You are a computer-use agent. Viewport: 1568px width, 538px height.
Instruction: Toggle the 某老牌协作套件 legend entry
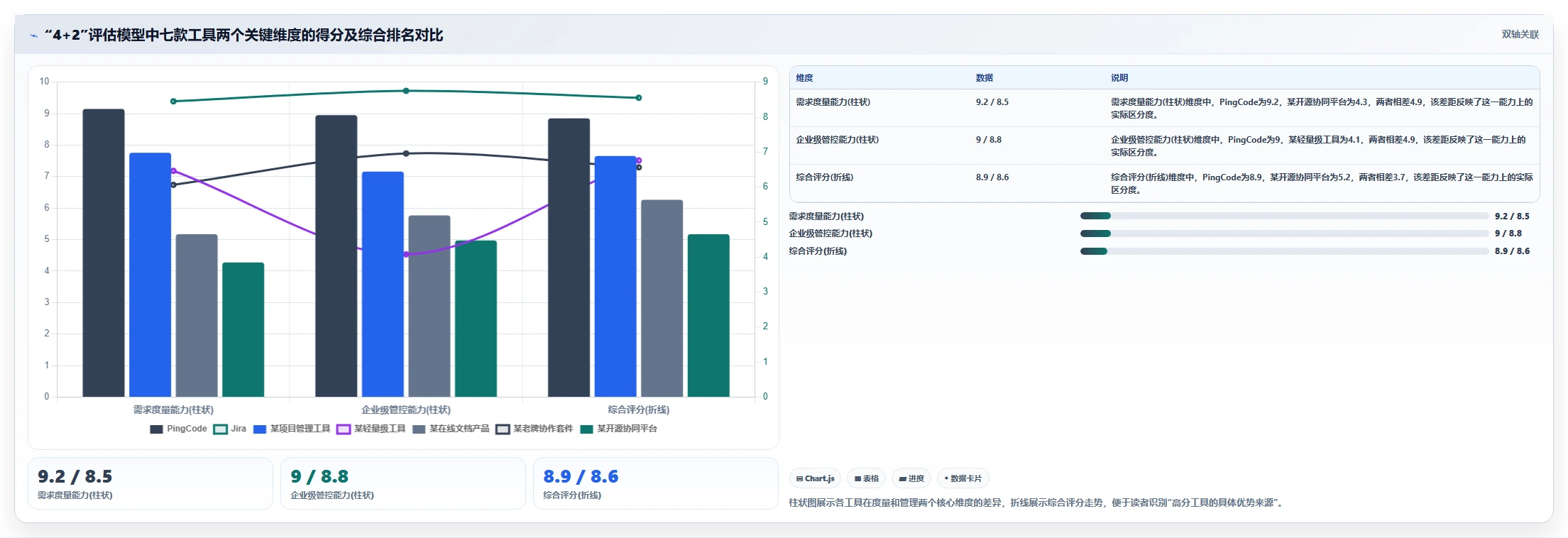pos(534,429)
